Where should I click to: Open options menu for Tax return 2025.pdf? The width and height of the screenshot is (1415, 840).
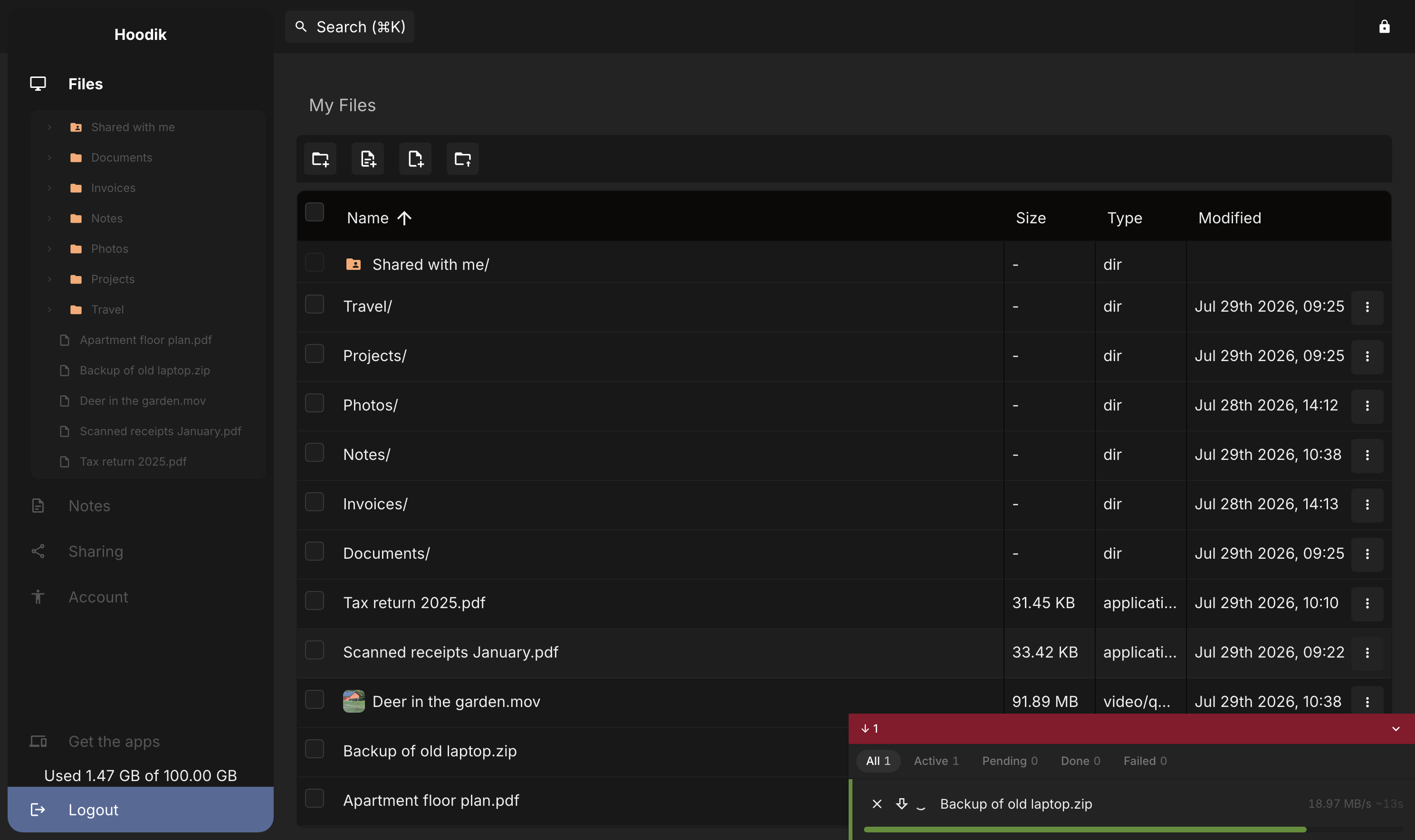tap(1367, 603)
